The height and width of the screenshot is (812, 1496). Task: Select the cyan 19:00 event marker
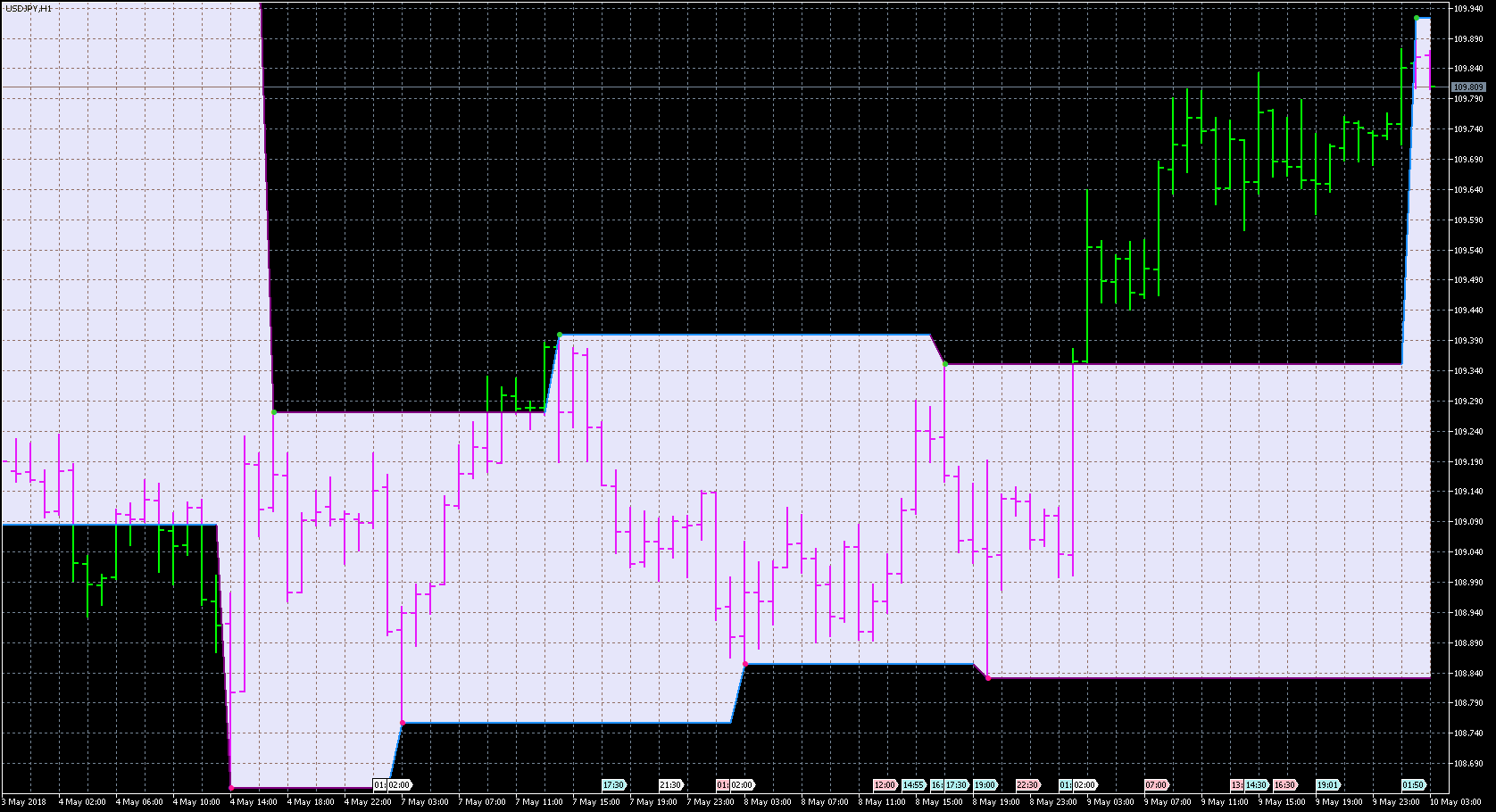coord(985,785)
